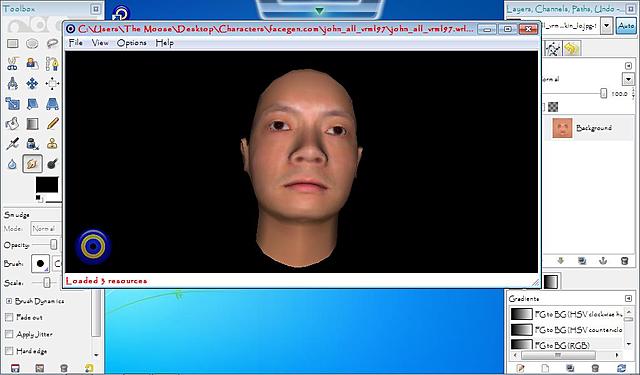This screenshot has width=640, height=375.
Task: Select the Clone stamp tool
Action: coord(52,144)
